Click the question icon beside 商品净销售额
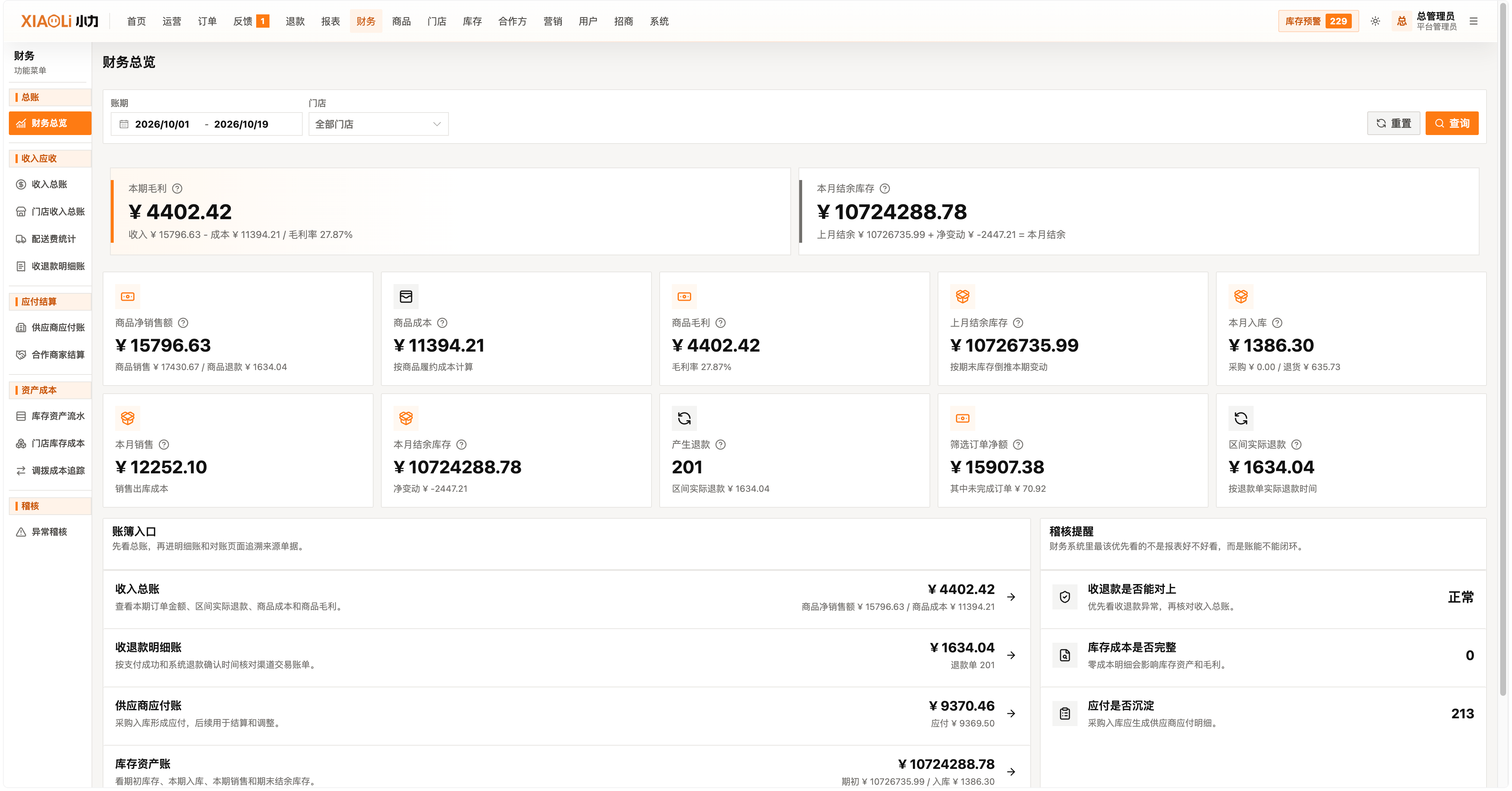 pos(183,323)
